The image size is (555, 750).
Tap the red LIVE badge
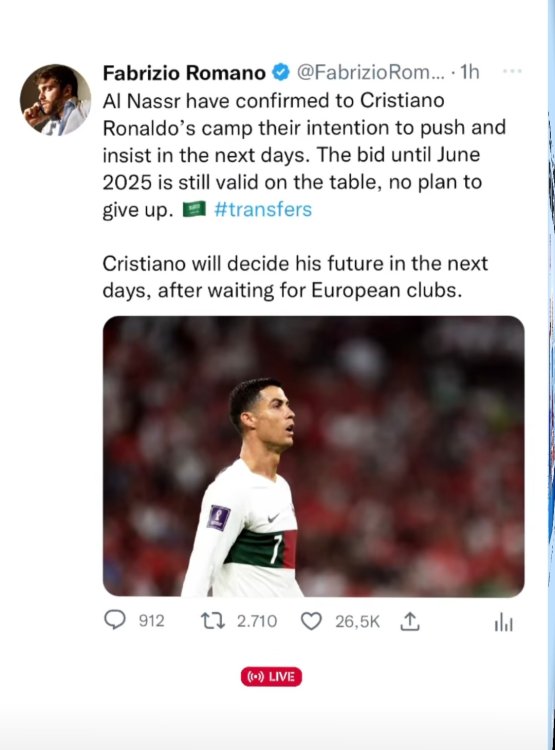(x=271, y=677)
